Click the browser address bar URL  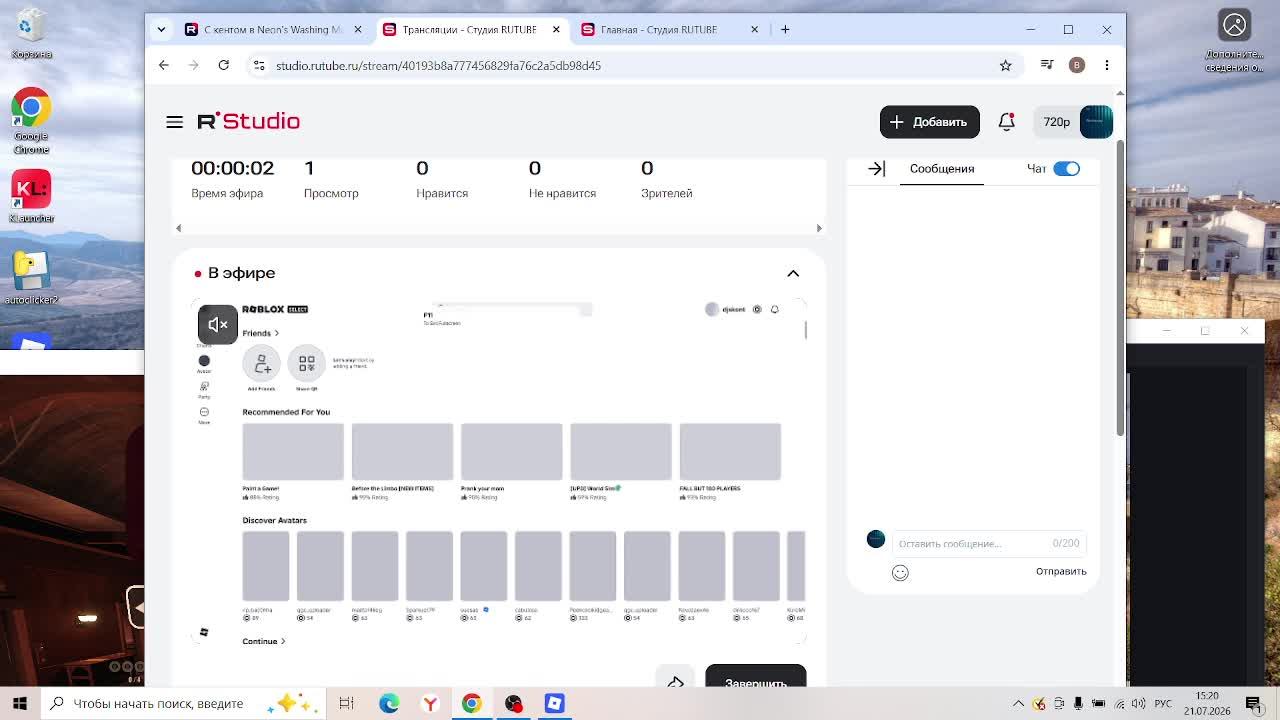point(438,65)
